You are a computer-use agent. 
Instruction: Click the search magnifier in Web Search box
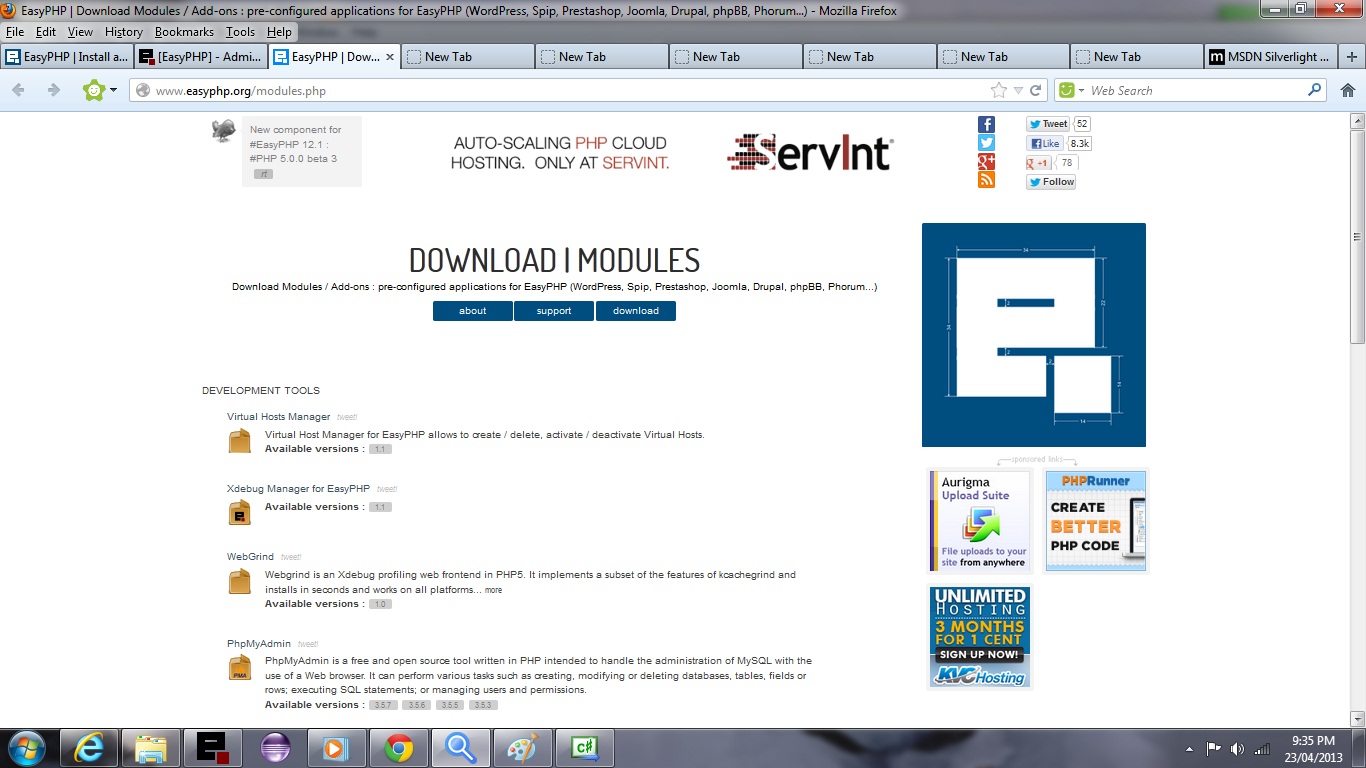pyautogui.click(x=1315, y=90)
